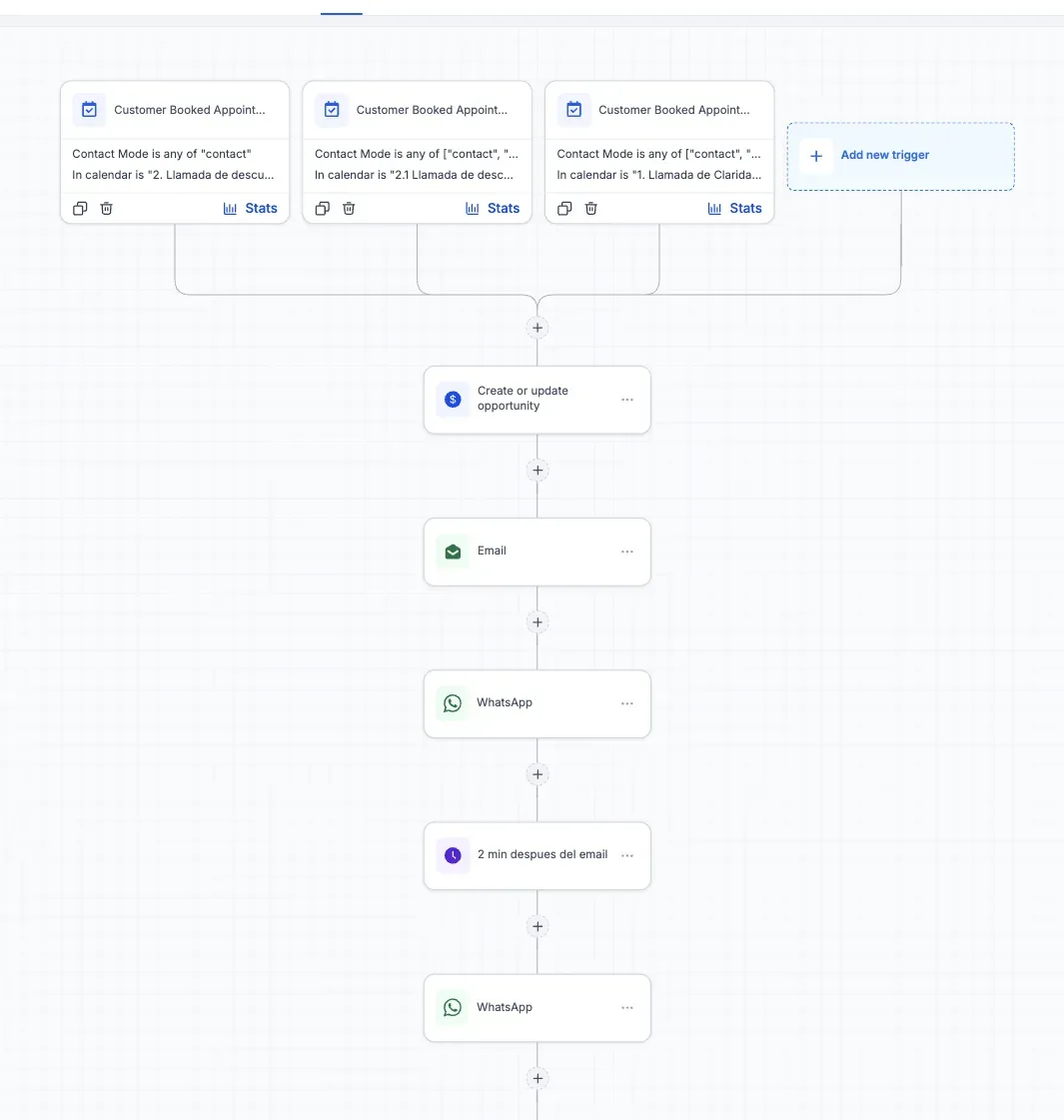The width and height of the screenshot is (1064, 1120).
Task: Open options menu for first WhatsApp step
Action: click(627, 703)
